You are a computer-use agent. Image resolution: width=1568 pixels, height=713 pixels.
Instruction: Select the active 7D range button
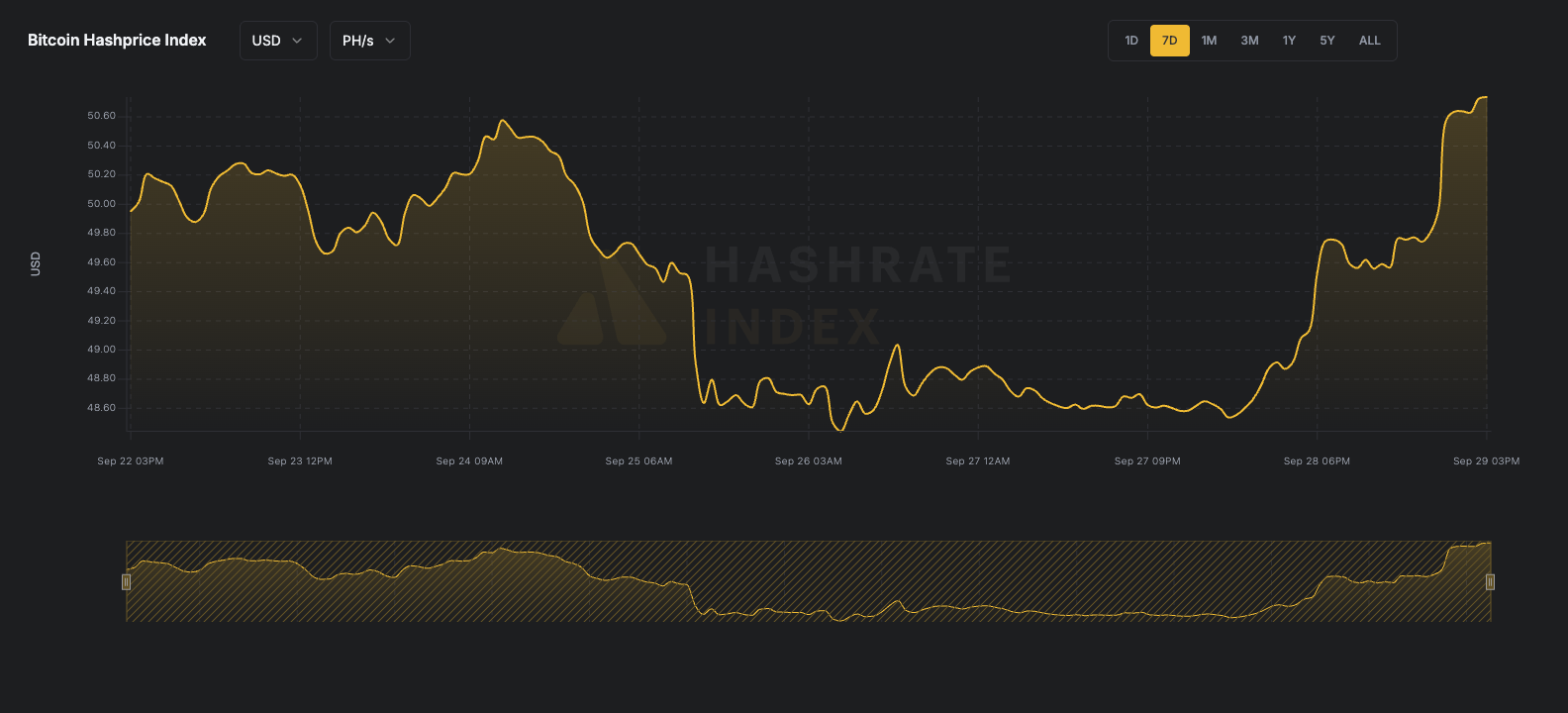tap(1169, 41)
